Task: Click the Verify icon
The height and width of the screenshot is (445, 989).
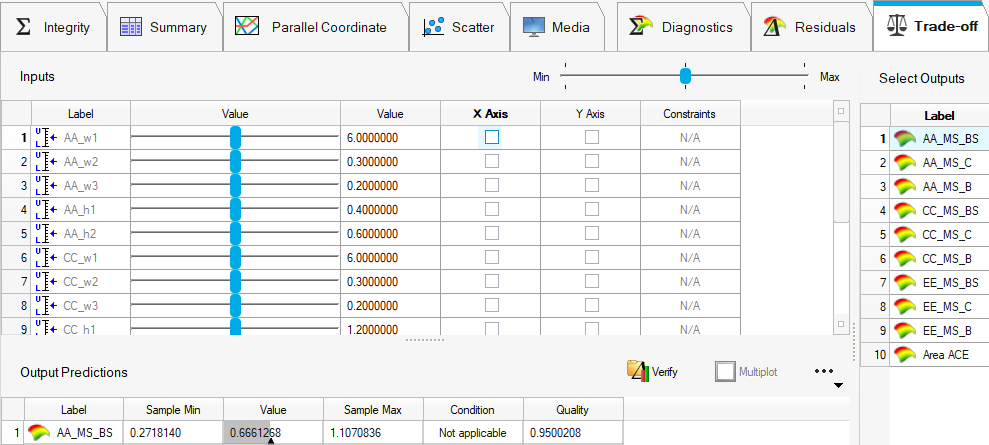Action: coord(638,371)
